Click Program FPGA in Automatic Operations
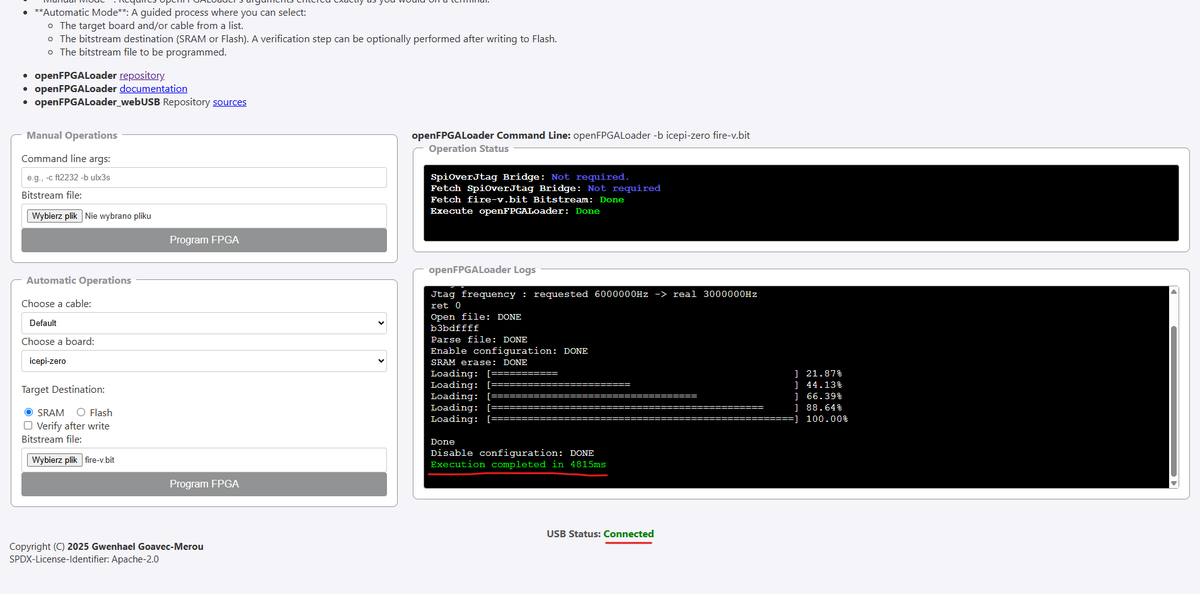 [x=204, y=484]
